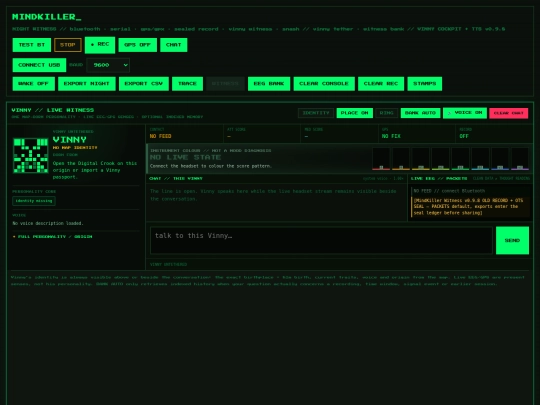Screen dimensions: 540x405
Task: Click the purple score bar
Action: (520, 159)
